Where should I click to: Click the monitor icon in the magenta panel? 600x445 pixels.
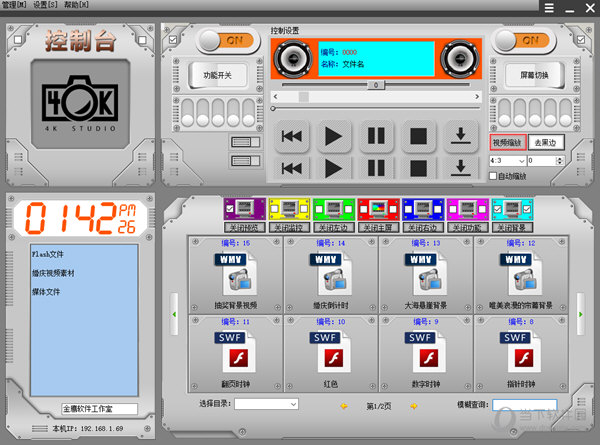[468, 209]
